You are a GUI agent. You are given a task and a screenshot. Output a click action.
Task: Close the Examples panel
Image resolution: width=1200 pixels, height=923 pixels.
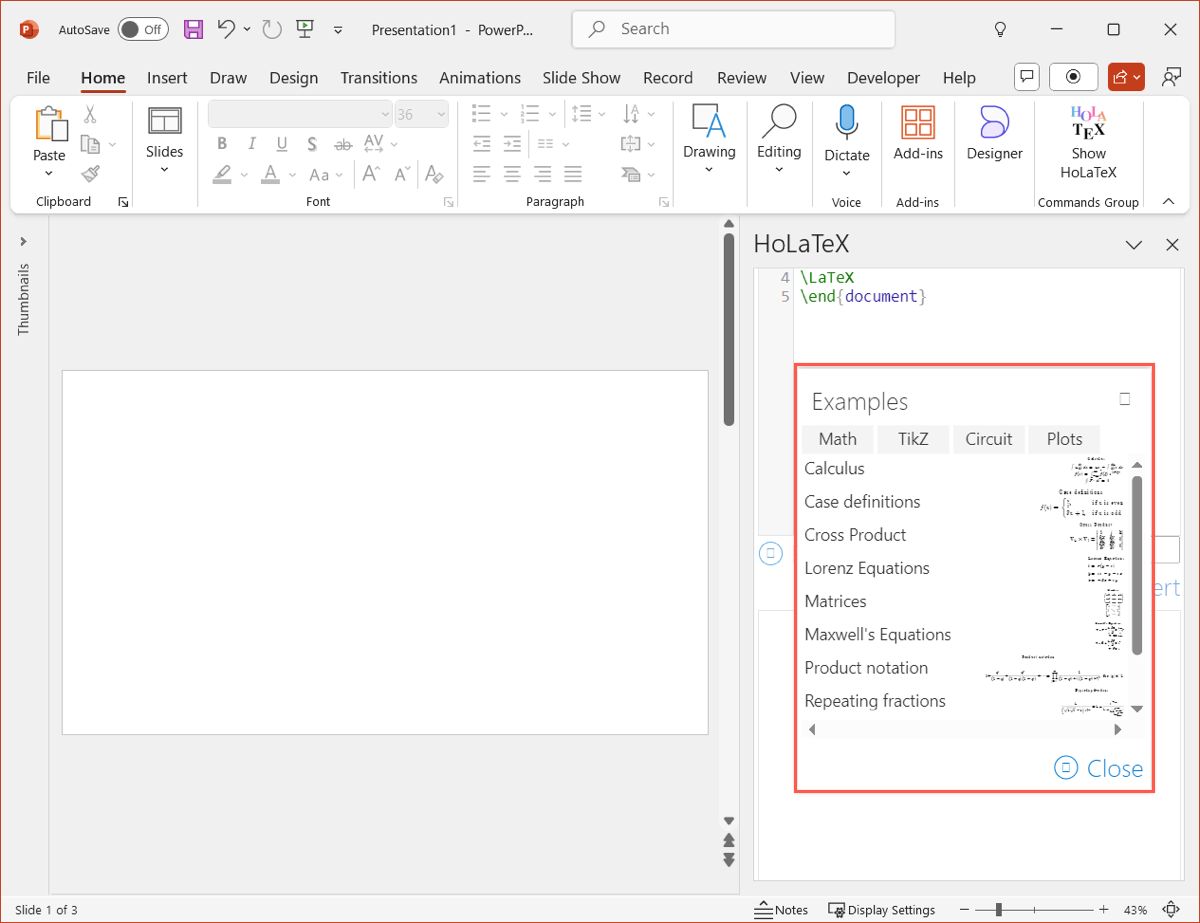tap(1098, 768)
